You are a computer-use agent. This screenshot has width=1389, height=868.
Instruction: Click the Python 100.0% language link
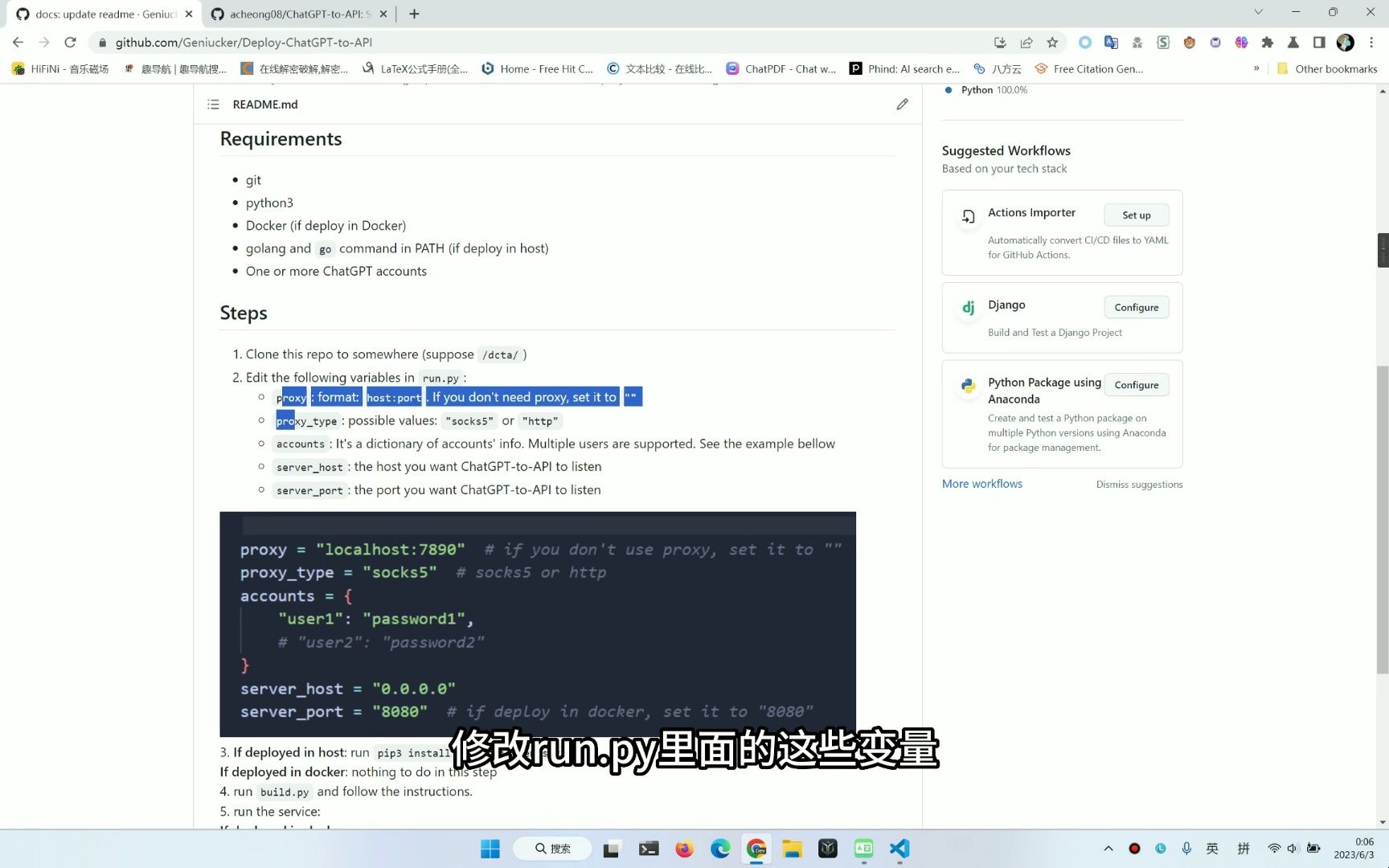994,90
